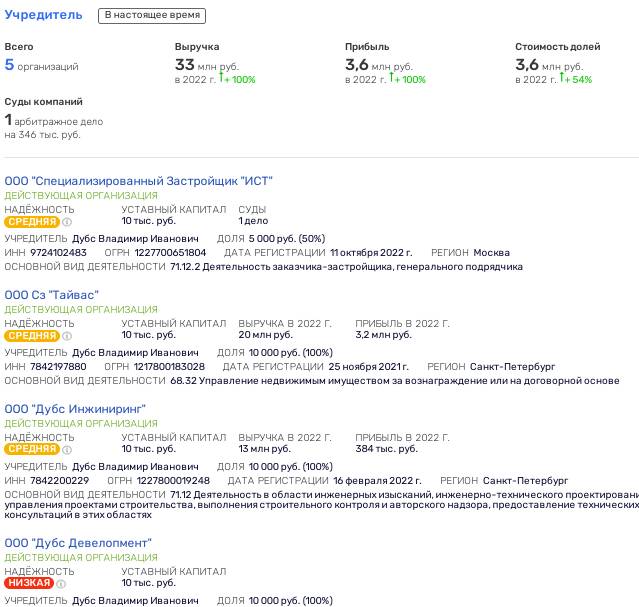The image size is (639, 607).
Task: Click the red НИЗКАЯ reliability badge
Action: pos(29,583)
